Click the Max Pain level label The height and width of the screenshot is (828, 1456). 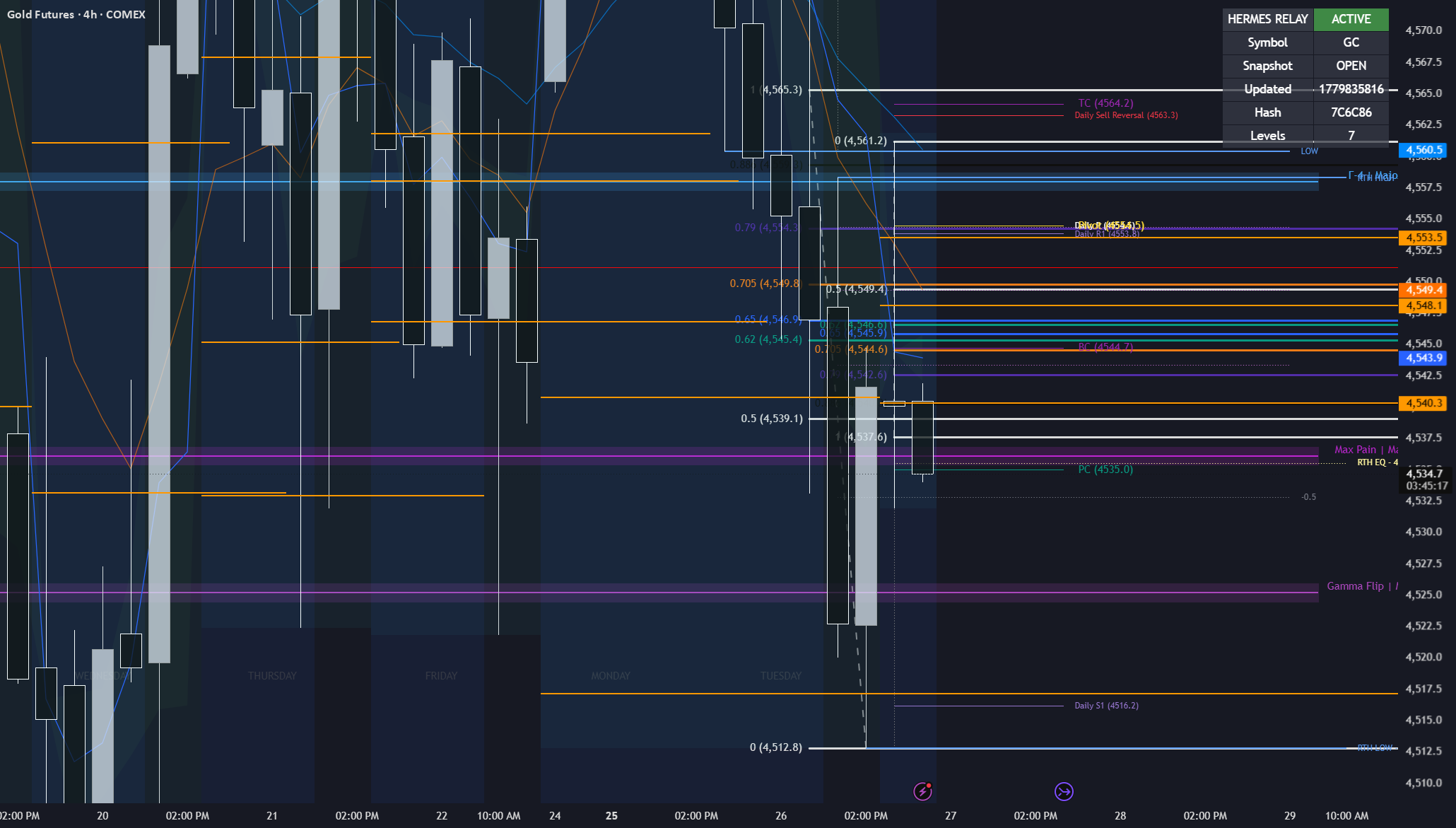(1366, 450)
